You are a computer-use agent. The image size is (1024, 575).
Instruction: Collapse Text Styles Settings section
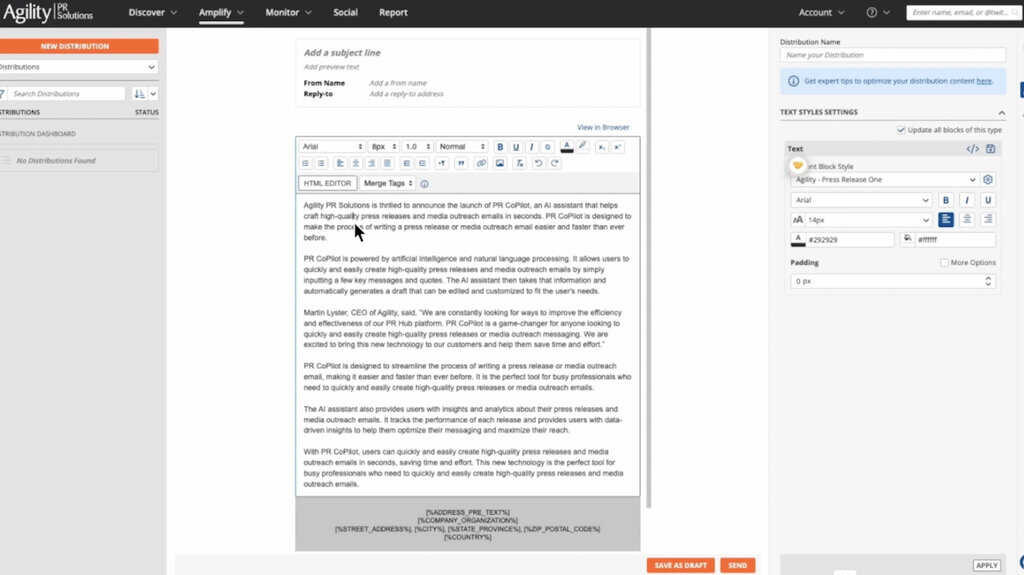coord(1001,113)
